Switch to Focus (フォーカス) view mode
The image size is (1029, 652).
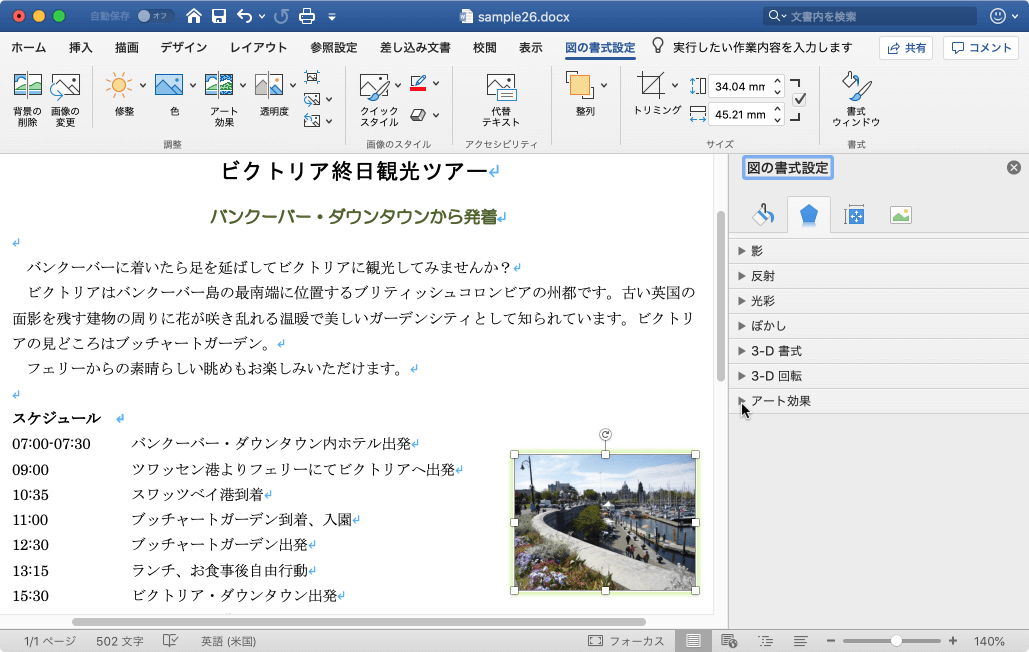(625, 641)
